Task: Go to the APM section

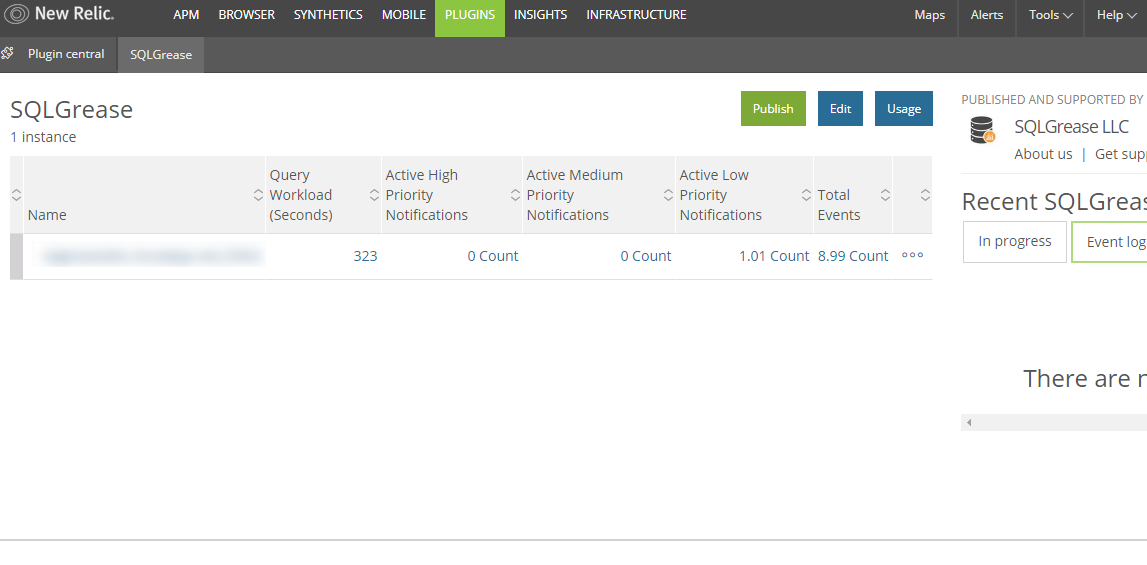Action: 186,15
